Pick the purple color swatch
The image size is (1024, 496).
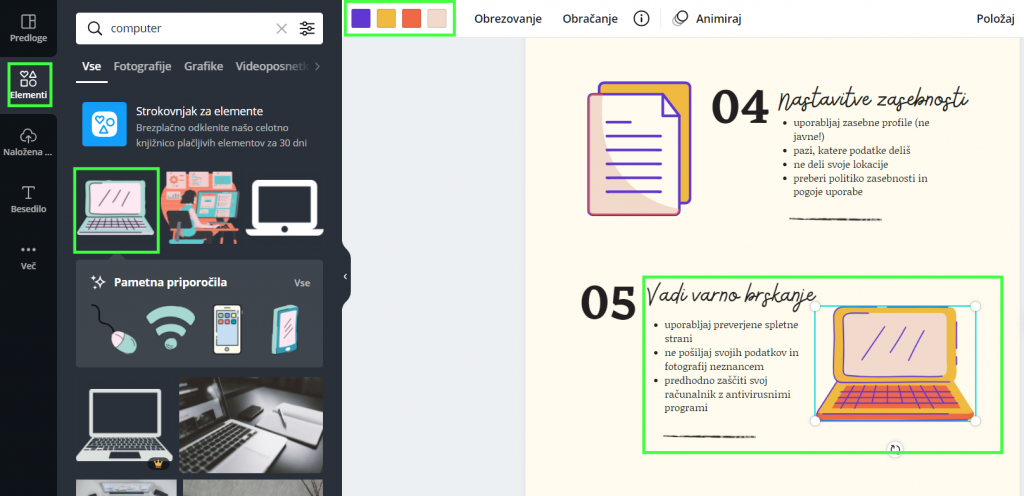pyautogui.click(x=360, y=18)
